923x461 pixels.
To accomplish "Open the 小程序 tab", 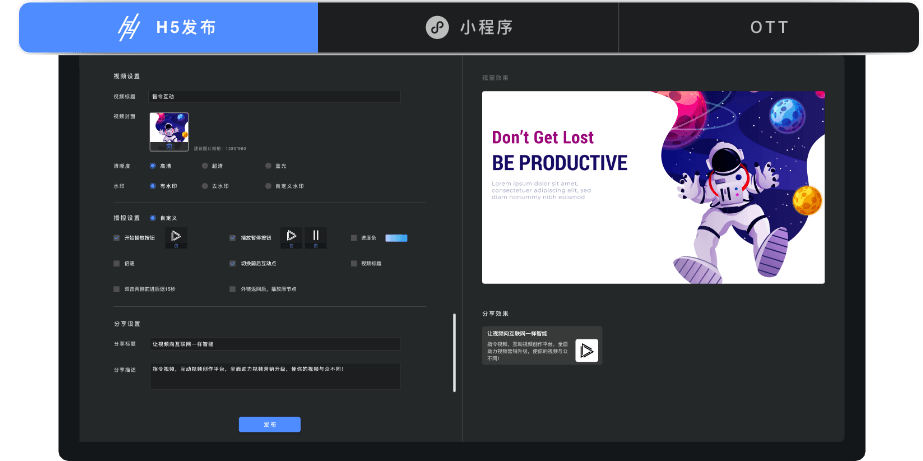I will coord(468,28).
